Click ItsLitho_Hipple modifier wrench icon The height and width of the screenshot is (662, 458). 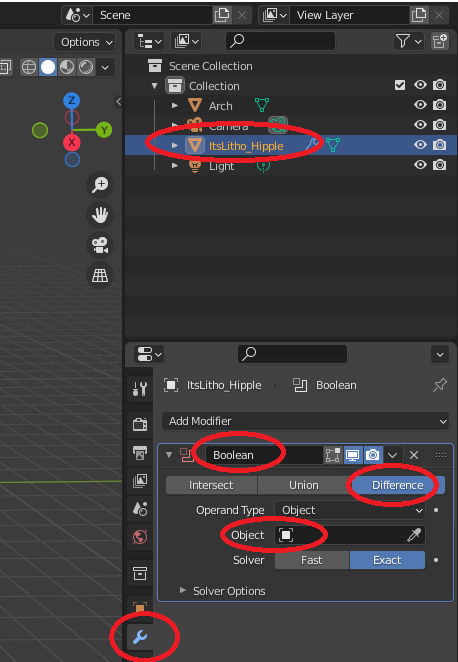[x=312, y=145]
